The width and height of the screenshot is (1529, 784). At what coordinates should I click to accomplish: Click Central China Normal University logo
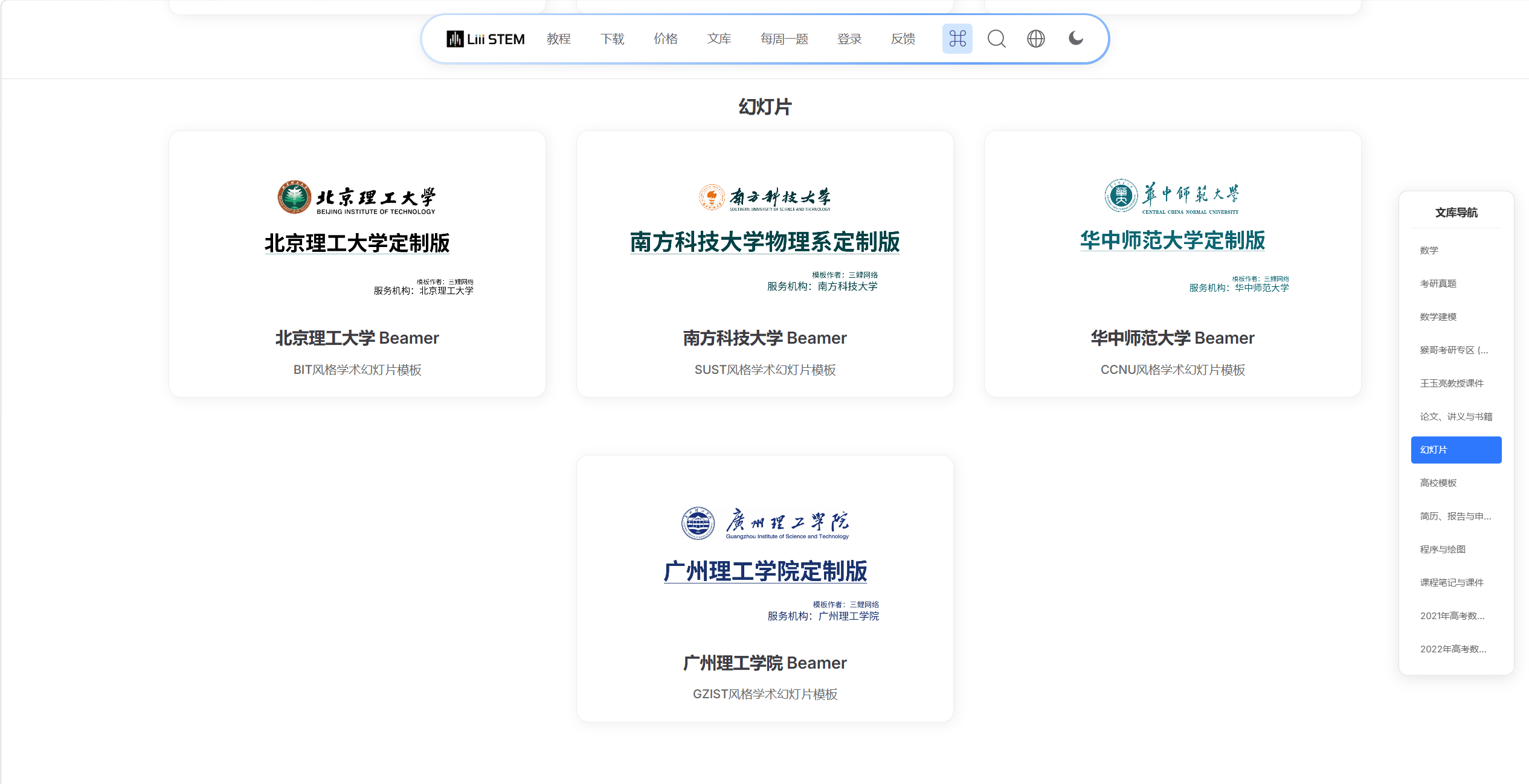[1171, 196]
